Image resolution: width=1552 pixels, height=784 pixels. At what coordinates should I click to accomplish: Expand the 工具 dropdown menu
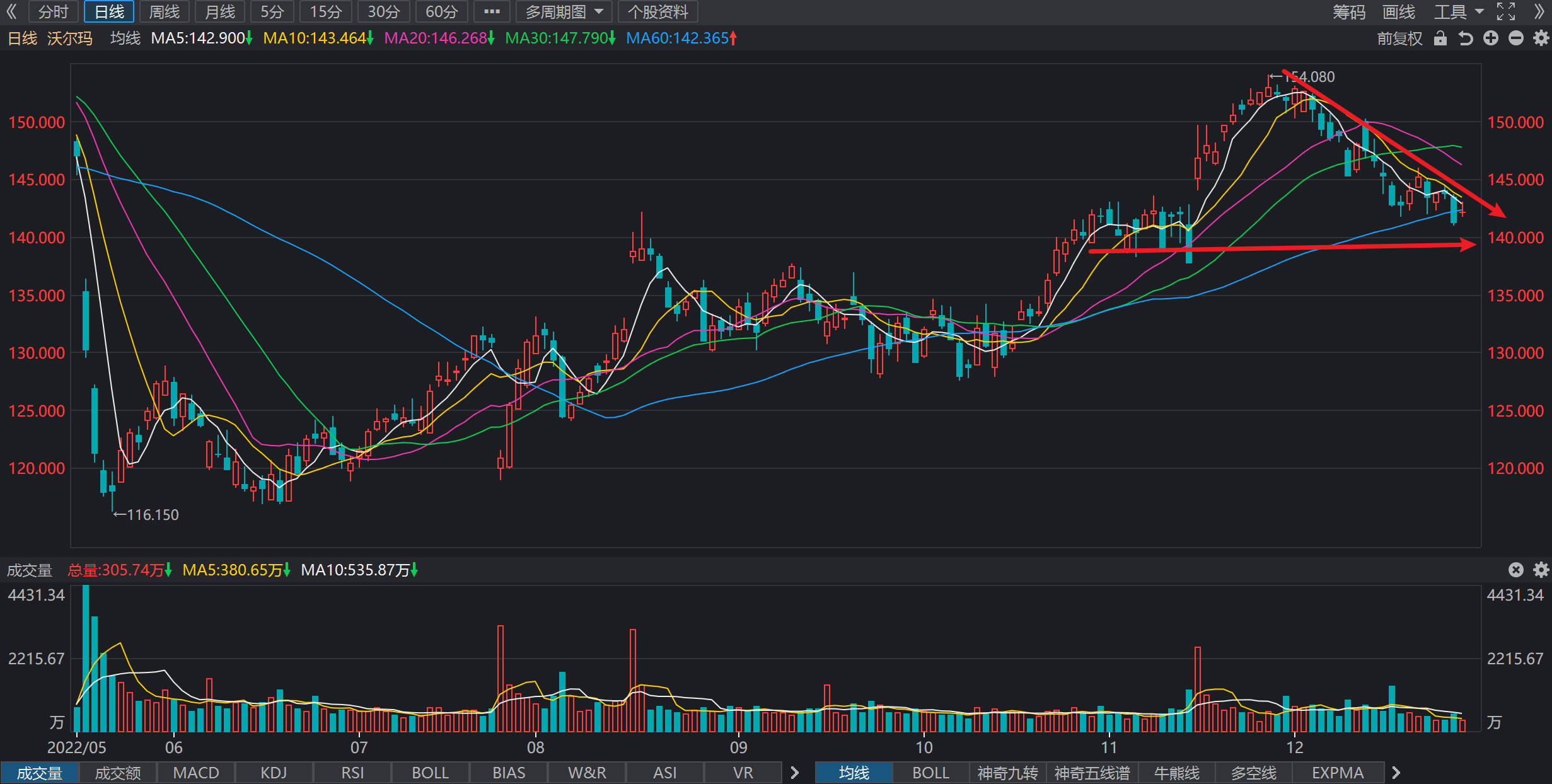tap(1459, 11)
